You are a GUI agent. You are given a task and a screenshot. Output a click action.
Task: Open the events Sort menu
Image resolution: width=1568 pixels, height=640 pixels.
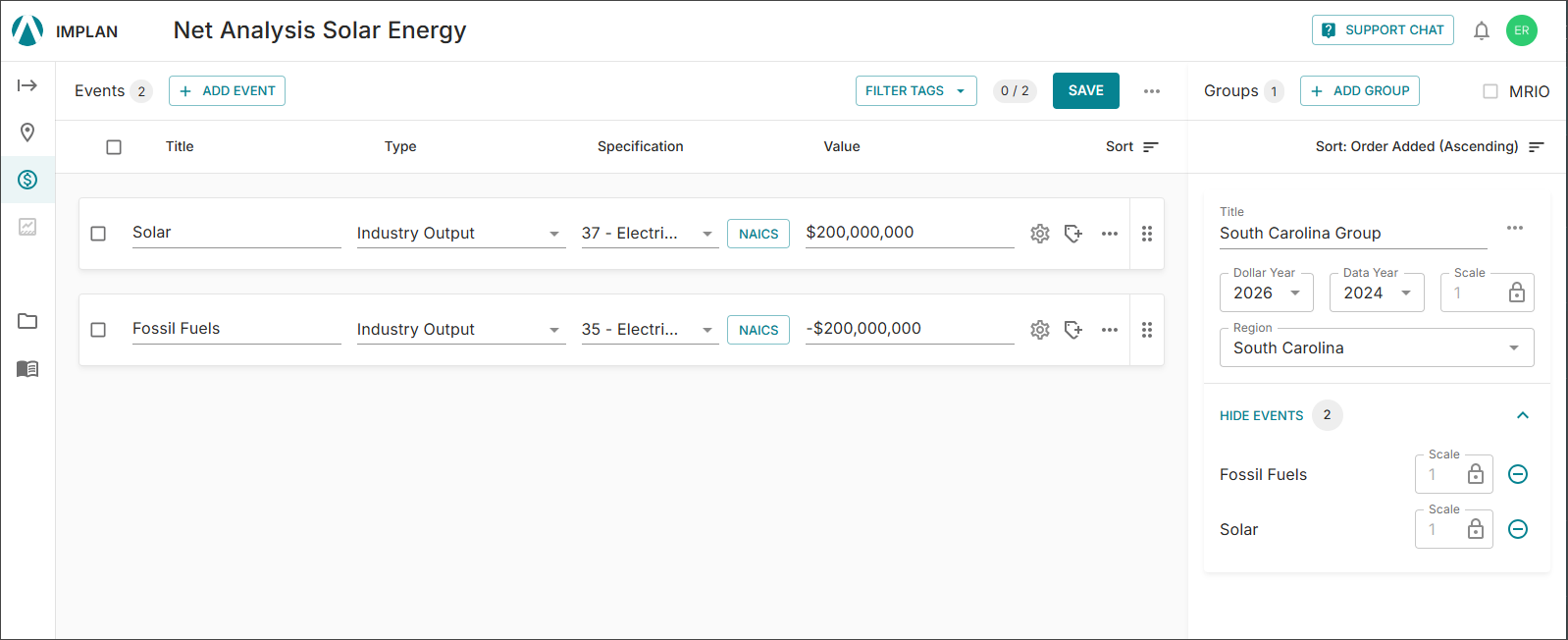tap(1132, 147)
